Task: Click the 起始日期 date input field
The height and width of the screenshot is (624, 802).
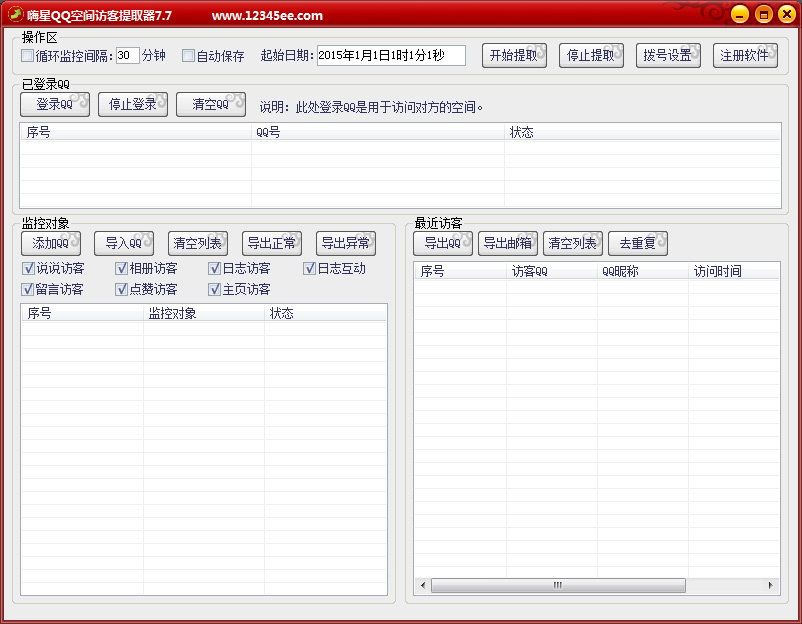Action: tap(391, 56)
